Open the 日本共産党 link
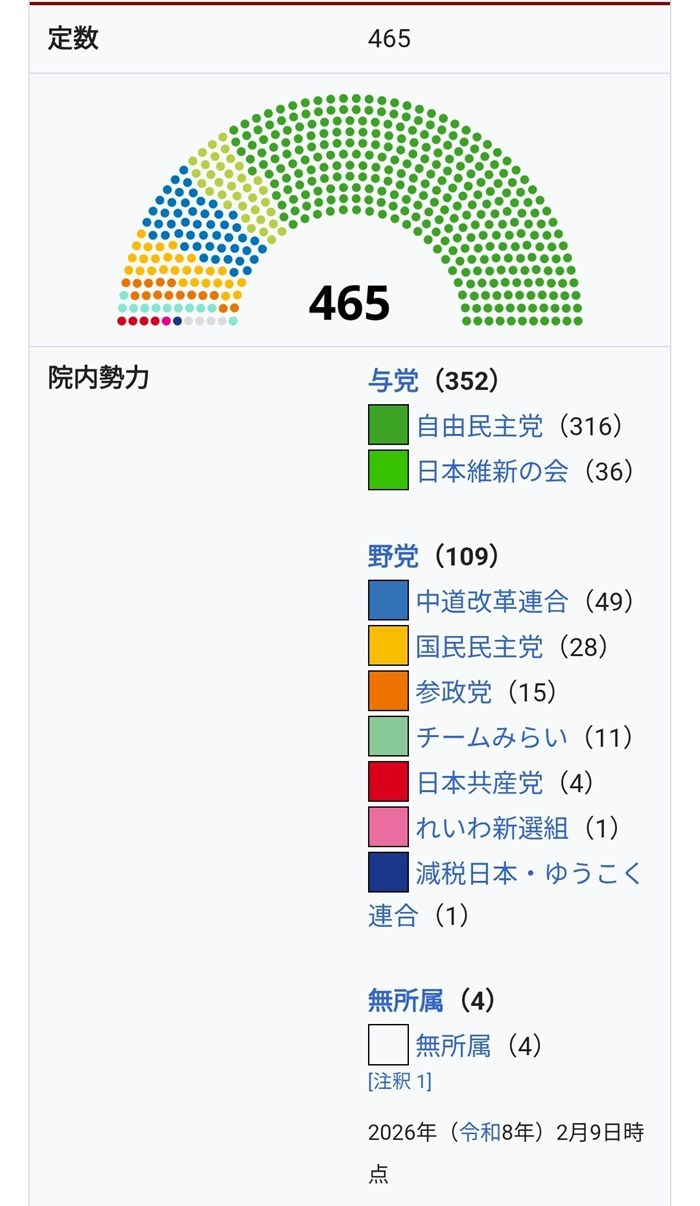The image size is (700, 1206). pos(480,782)
